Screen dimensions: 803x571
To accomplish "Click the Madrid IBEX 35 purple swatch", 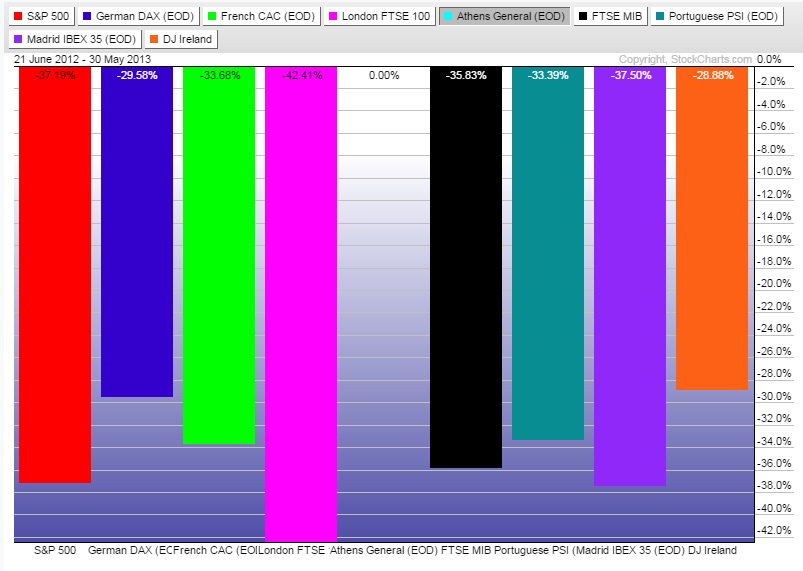I will [19, 40].
